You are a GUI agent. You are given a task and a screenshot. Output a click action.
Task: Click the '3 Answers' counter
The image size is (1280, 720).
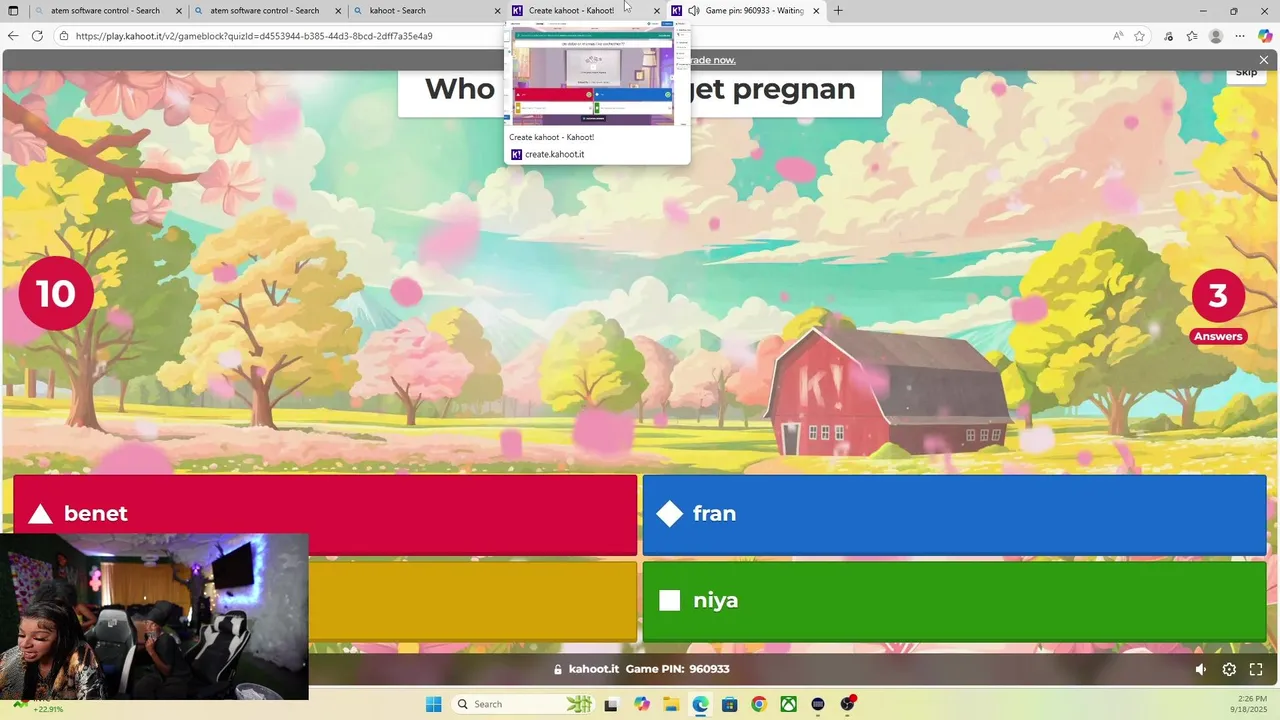[x=1218, y=306]
